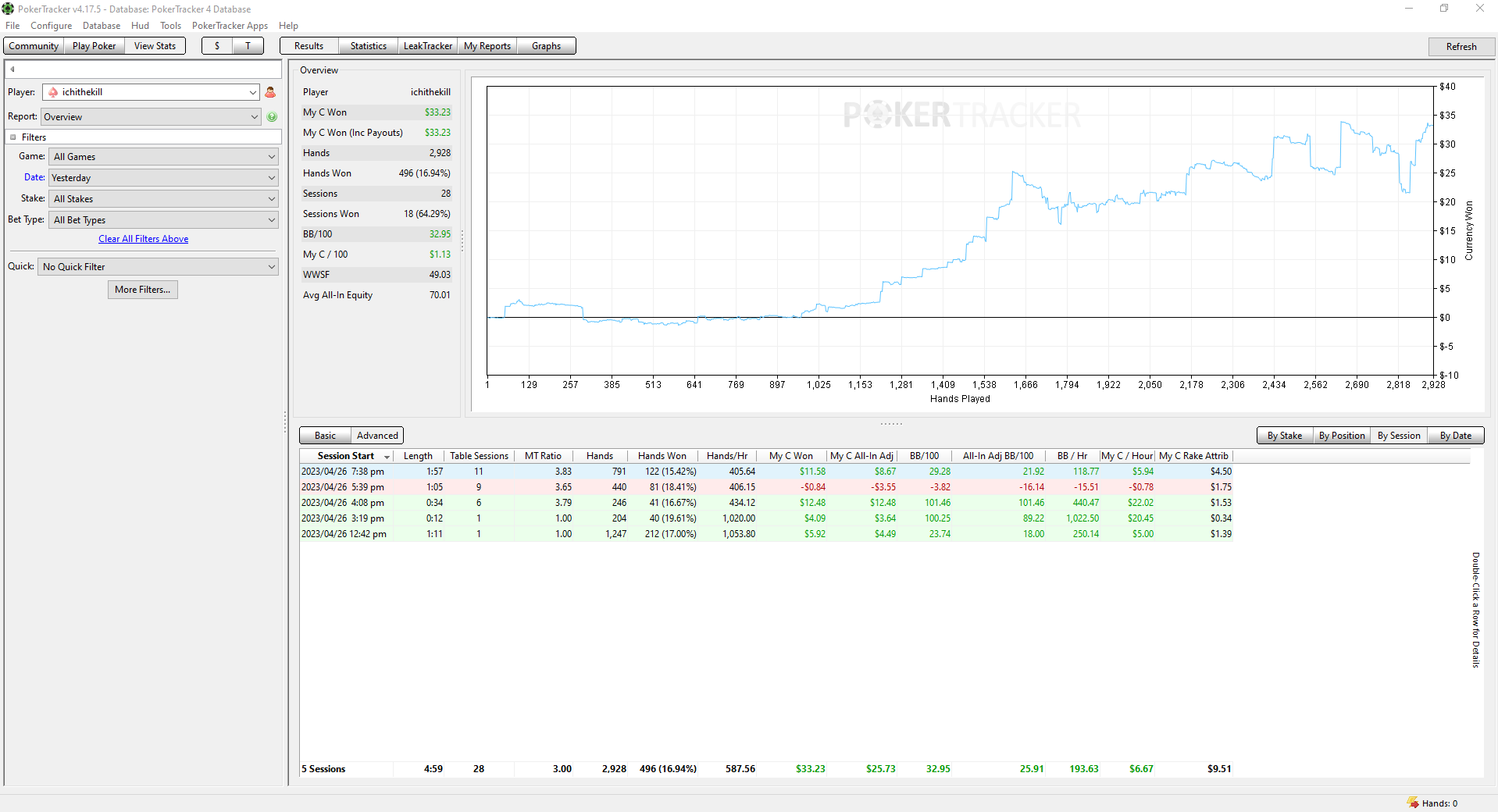
Task: Switch to tournament mode with T toggle
Action: [248, 46]
